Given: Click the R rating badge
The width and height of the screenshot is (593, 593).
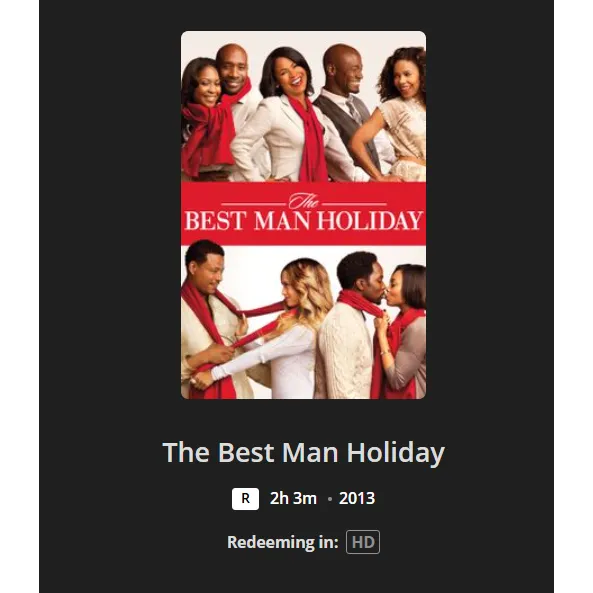Looking at the screenshot, I should pos(245,499).
